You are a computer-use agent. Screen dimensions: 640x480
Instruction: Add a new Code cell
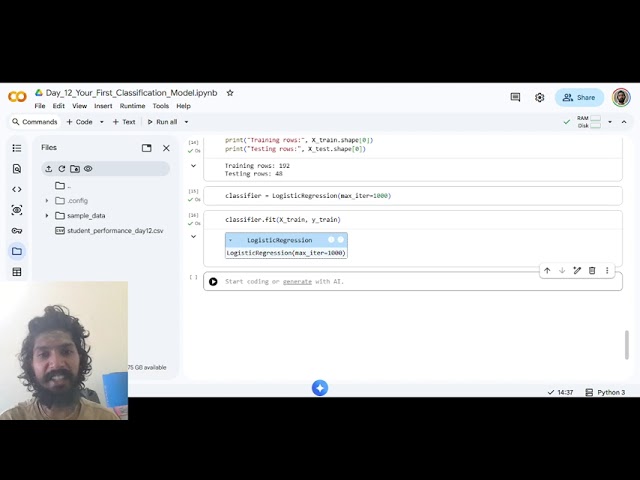pyautogui.click(x=80, y=122)
